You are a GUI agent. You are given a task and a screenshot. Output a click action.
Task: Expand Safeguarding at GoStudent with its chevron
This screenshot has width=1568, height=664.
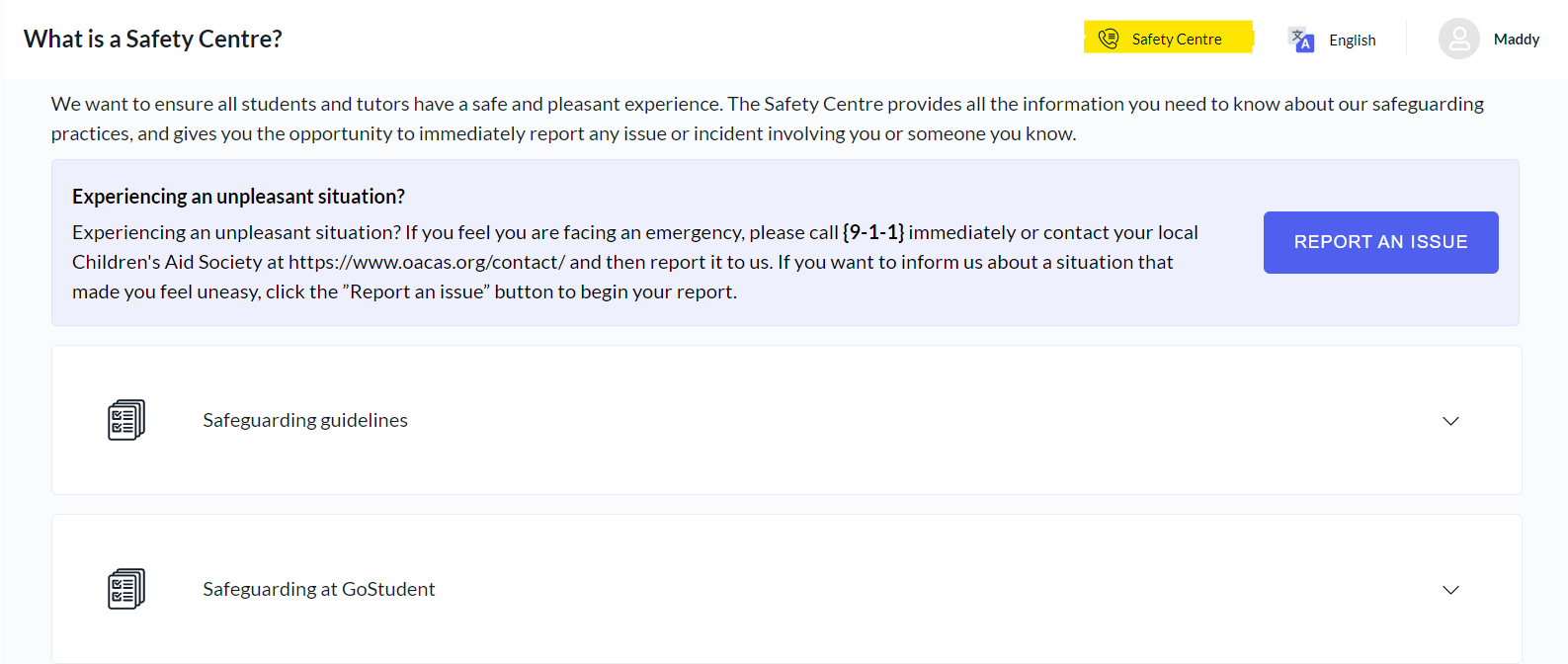pyautogui.click(x=1450, y=590)
